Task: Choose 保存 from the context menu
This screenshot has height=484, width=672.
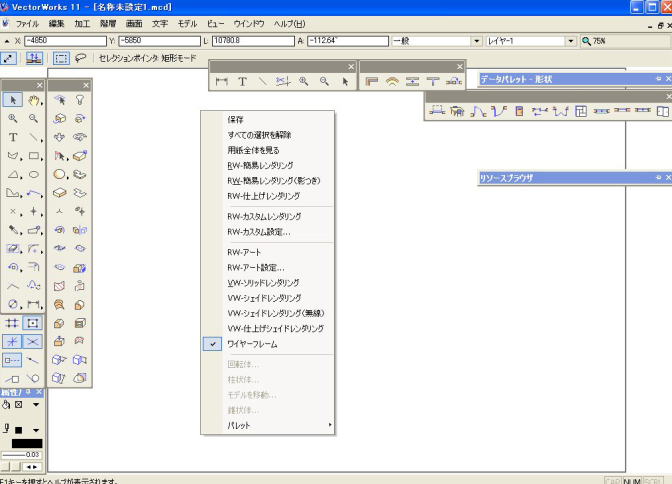Action: tap(268, 120)
